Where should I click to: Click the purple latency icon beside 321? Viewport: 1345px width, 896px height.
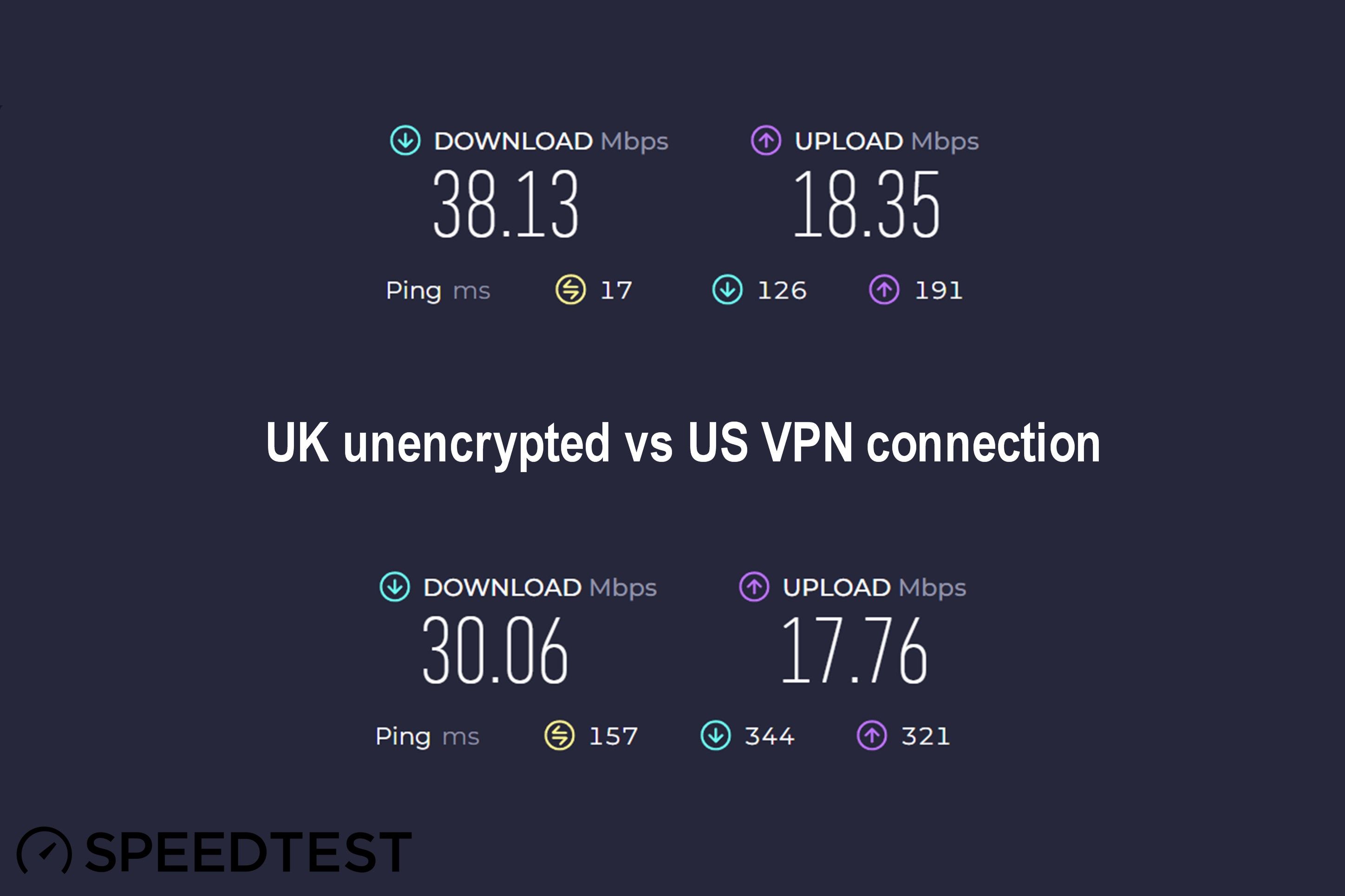(x=872, y=735)
